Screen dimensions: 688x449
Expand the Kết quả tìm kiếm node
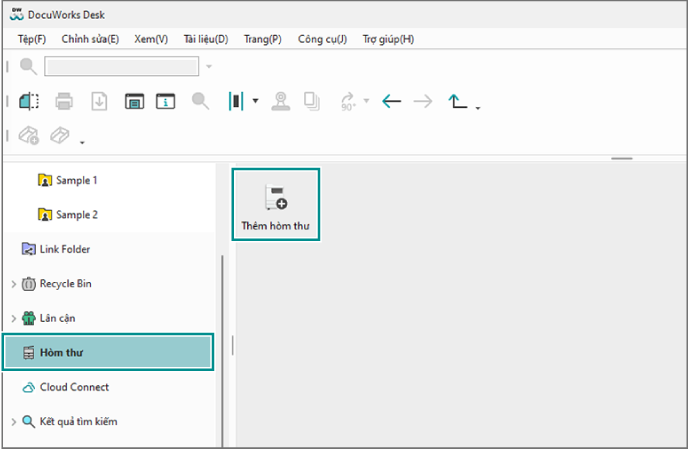[x=13, y=422]
